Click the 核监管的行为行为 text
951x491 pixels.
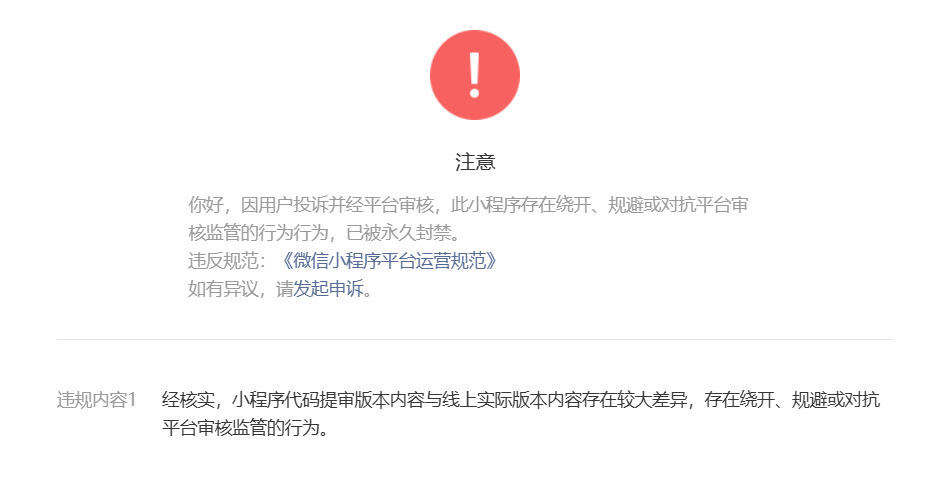(x=258, y=233)
